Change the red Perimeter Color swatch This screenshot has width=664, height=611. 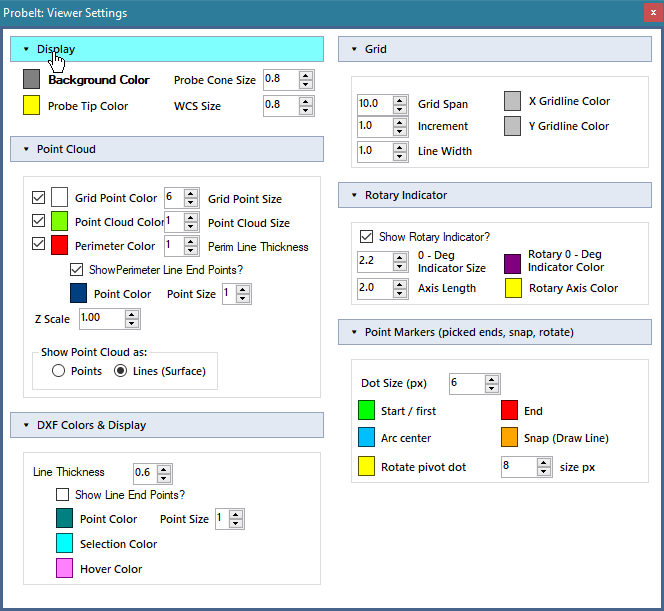(x=59, y=246)
